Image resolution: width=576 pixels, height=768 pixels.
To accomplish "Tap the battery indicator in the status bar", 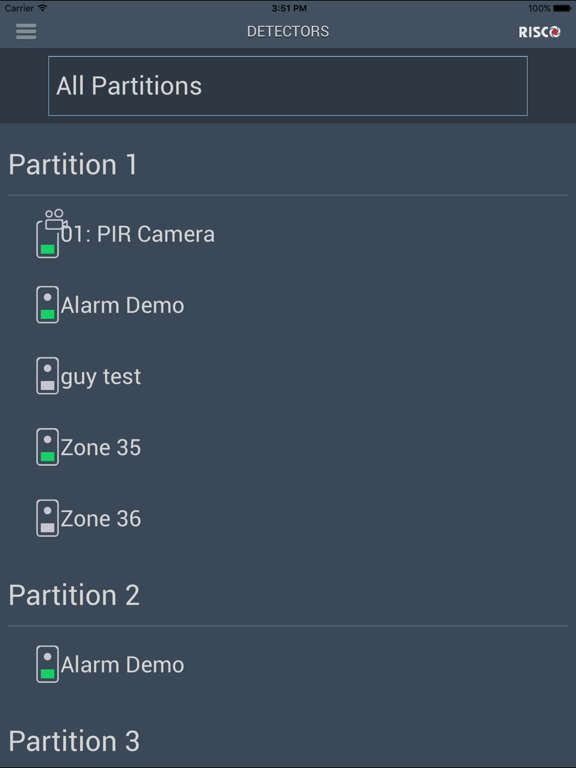I will click(x=562, y=8).
